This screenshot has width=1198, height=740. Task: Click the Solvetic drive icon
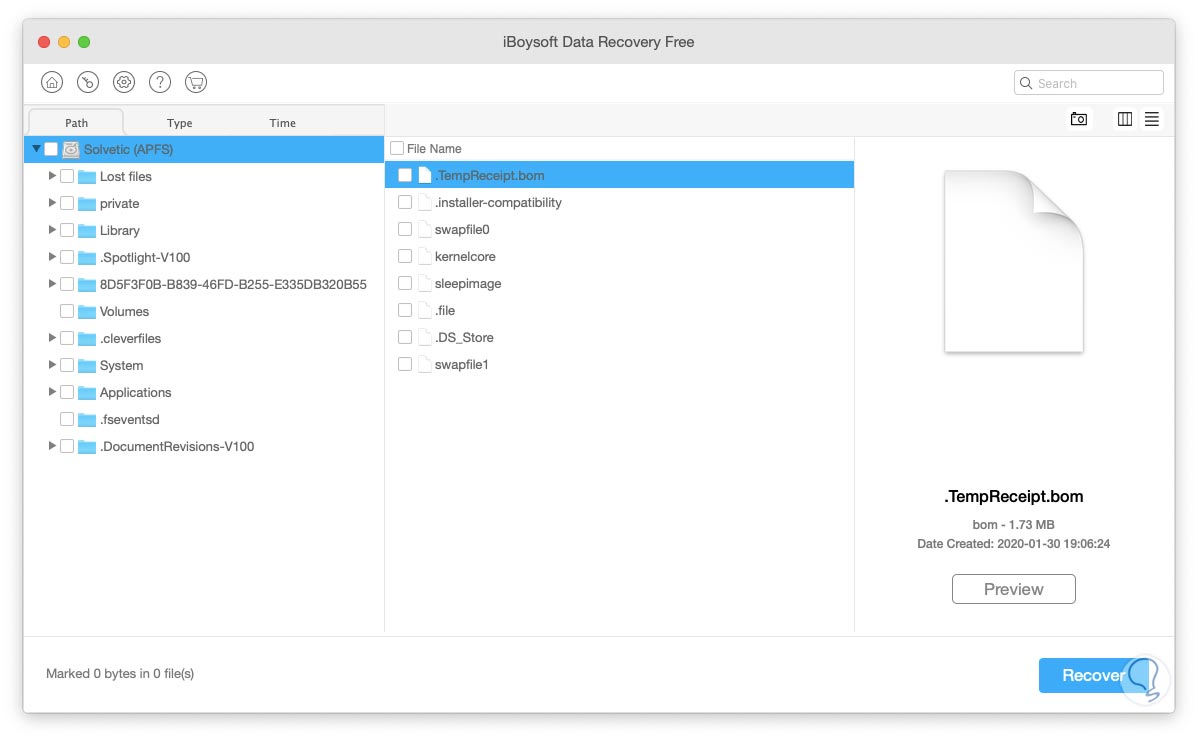[71, 150]
